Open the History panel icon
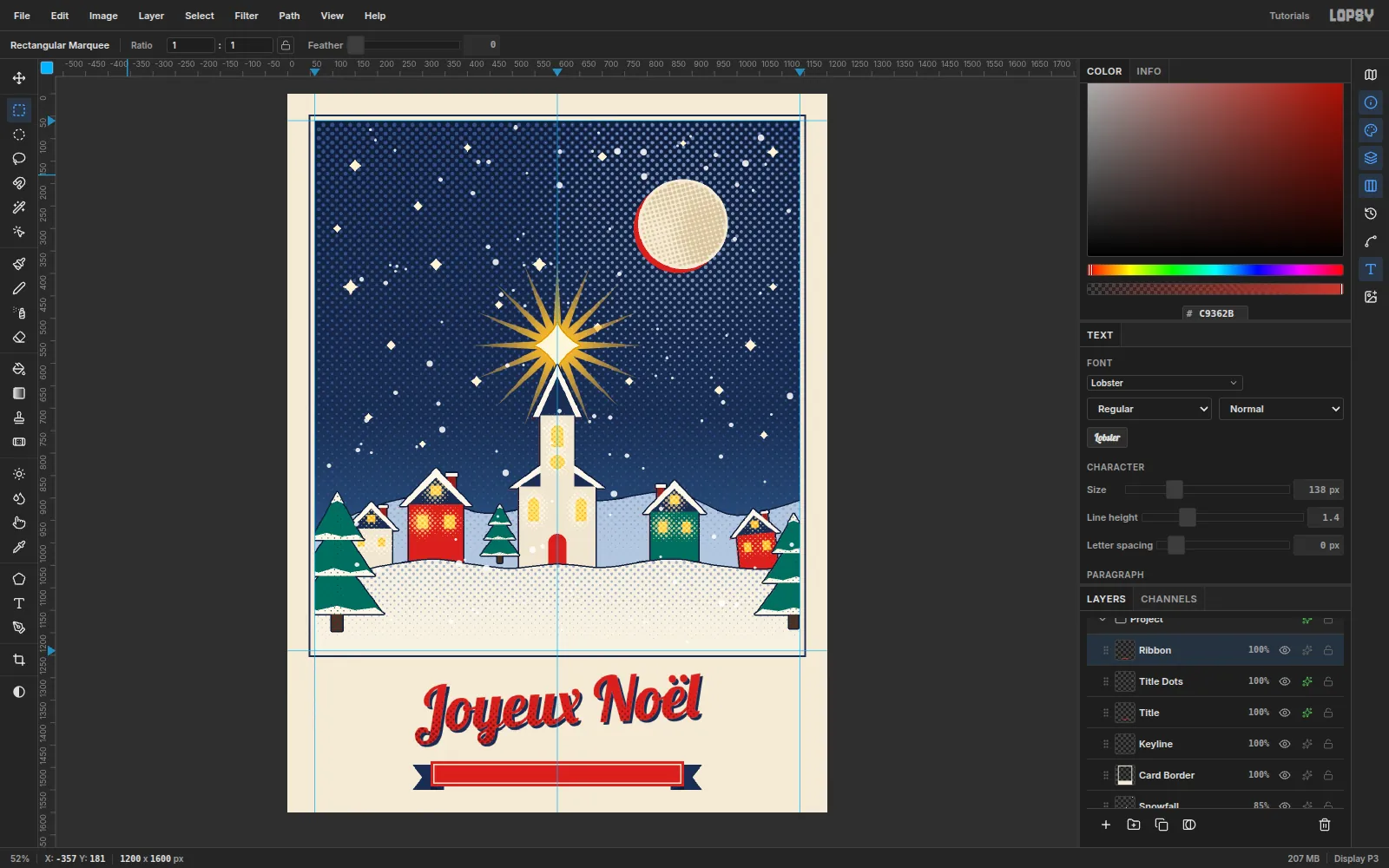The width and height of the screenshot is (1389, 868). (x=1371, y=214)
